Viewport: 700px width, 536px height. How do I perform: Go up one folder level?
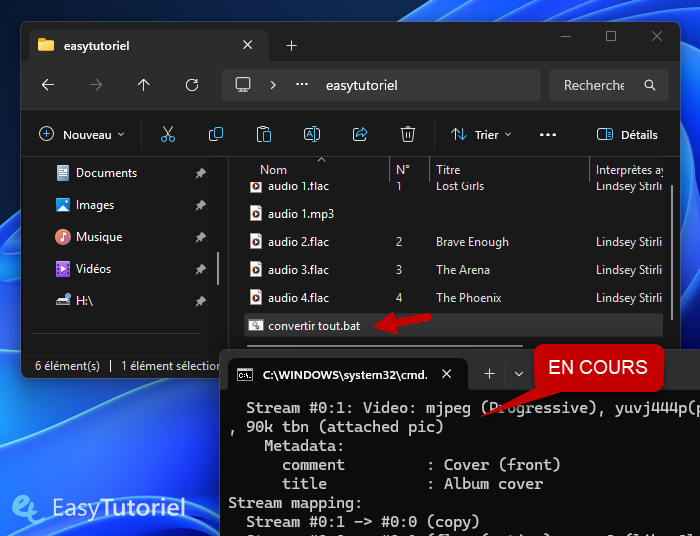point(143,85)
